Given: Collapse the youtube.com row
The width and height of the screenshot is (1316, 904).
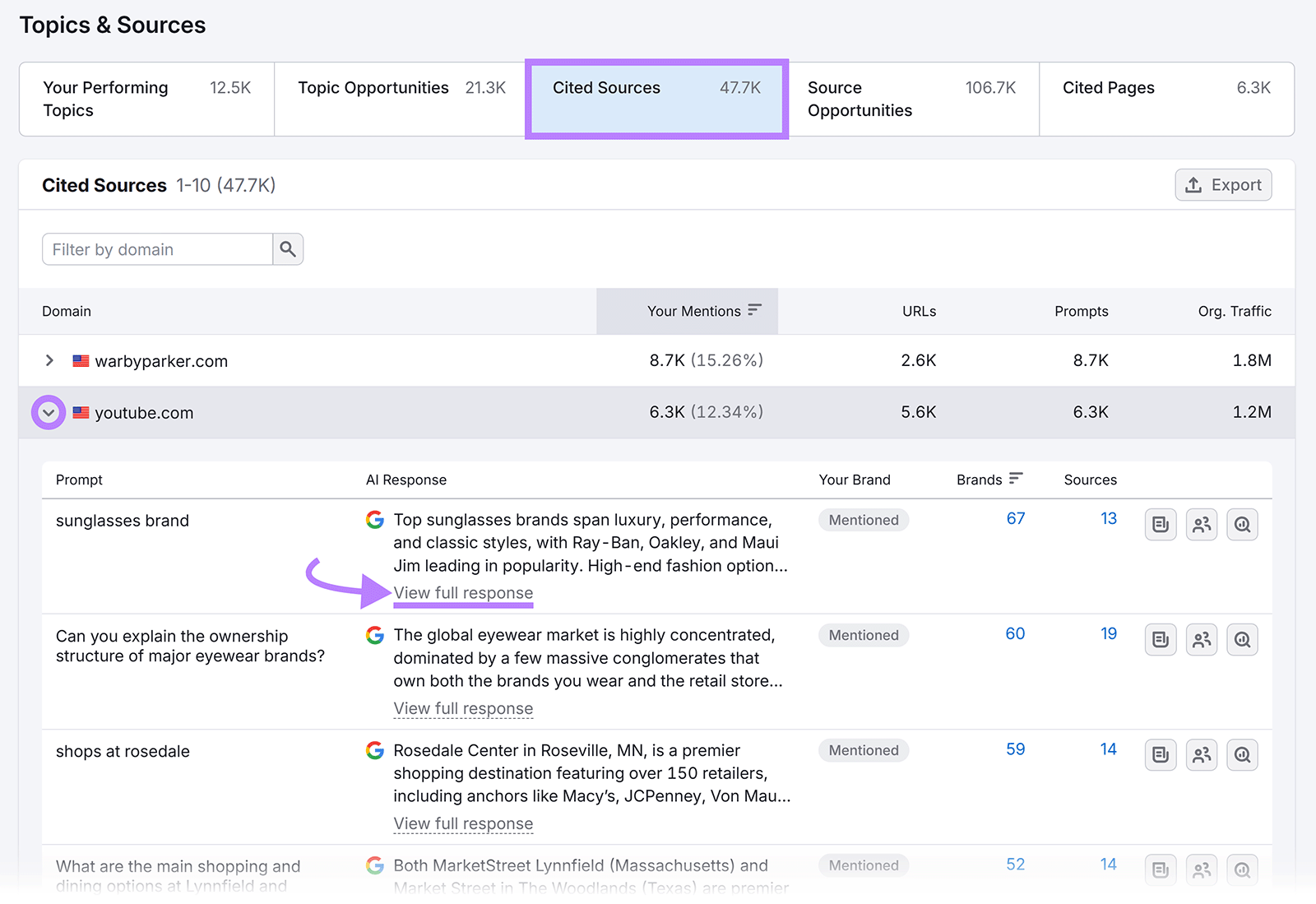Looking at the screenshot, I should click(x=49, y=412).
